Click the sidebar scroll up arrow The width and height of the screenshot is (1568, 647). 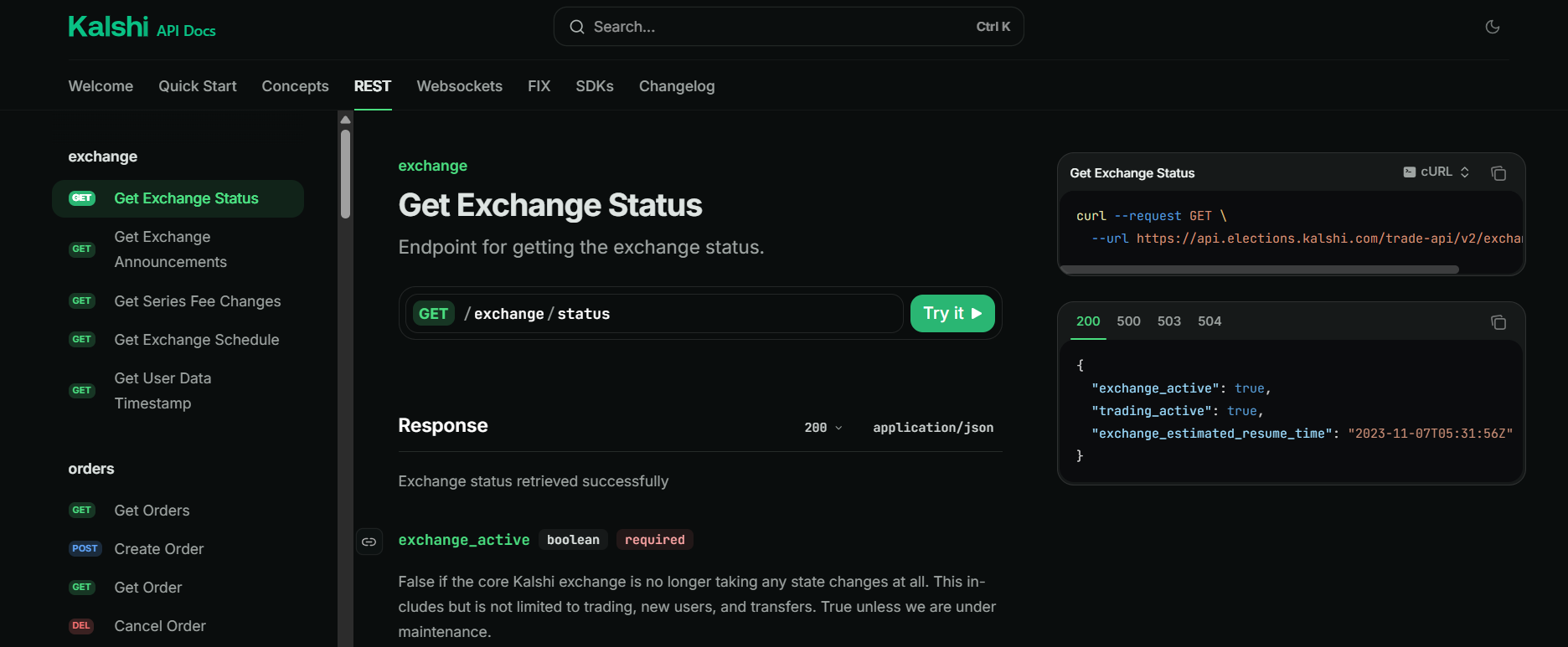[x=345, y=120]
